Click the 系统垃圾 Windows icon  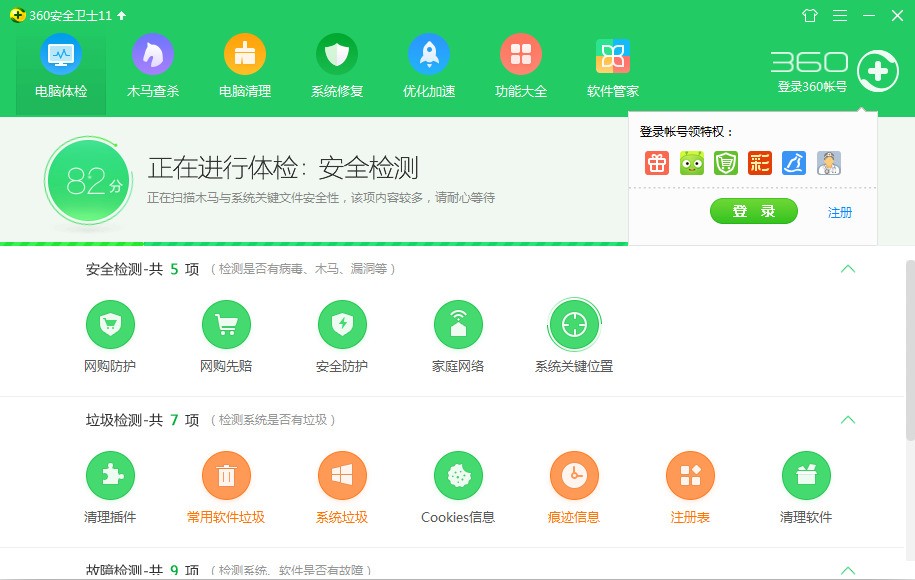343,477
